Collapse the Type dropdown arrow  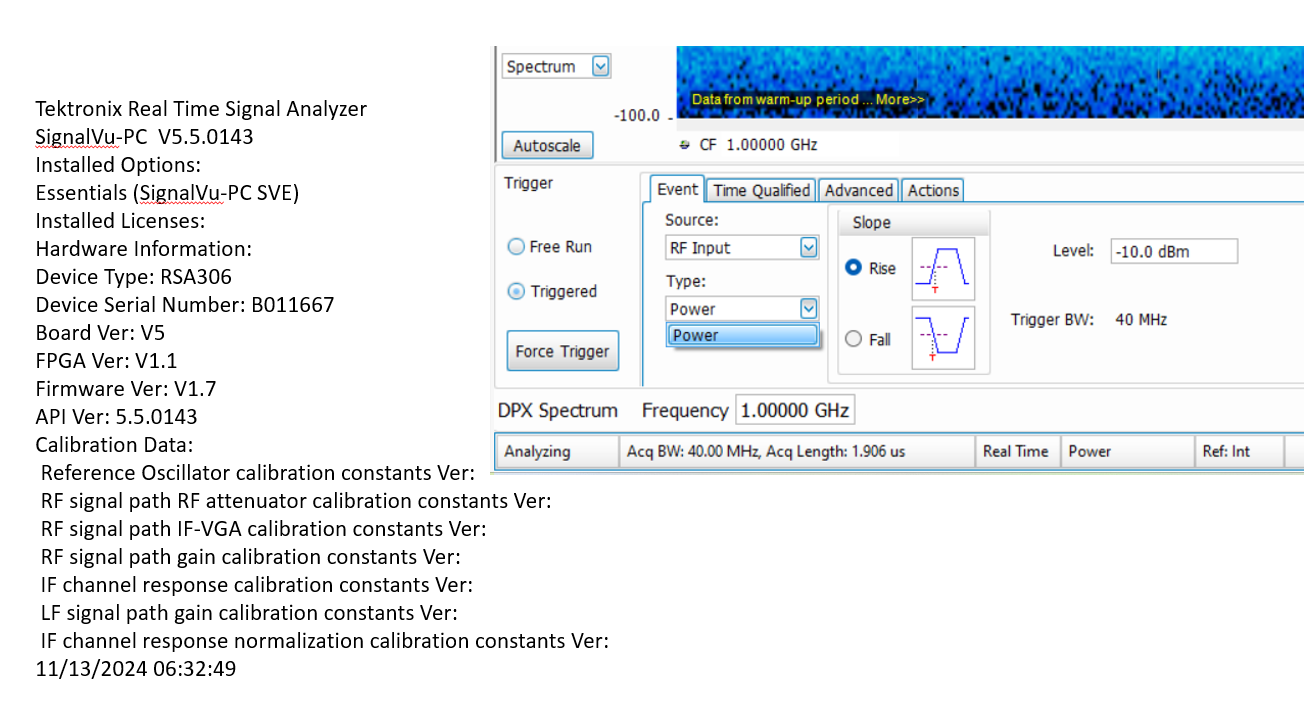(x=808, y=309)
